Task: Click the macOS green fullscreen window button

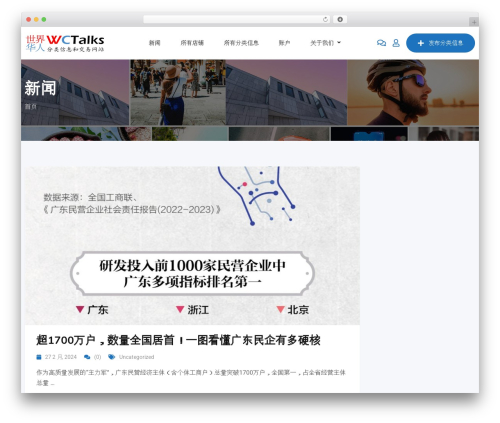Action: (x=44, y=20)
